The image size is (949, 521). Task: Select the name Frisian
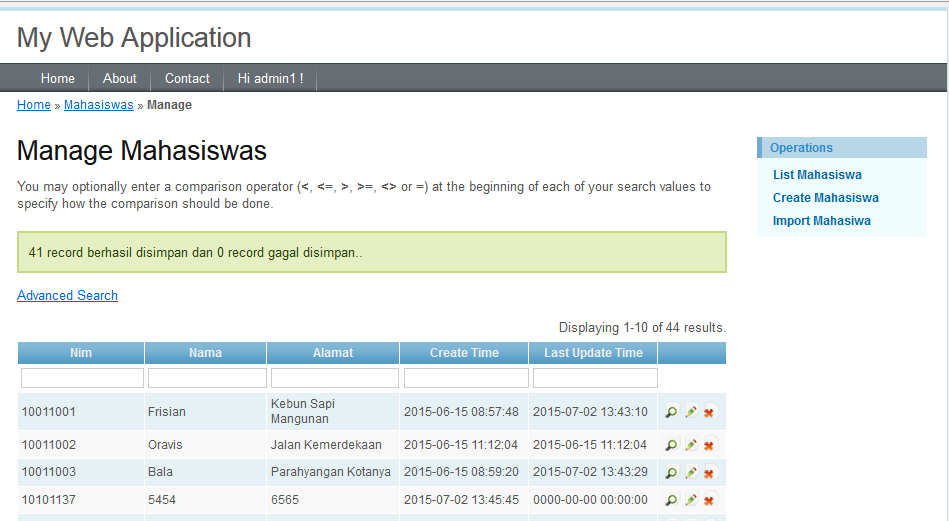[166, 412]
